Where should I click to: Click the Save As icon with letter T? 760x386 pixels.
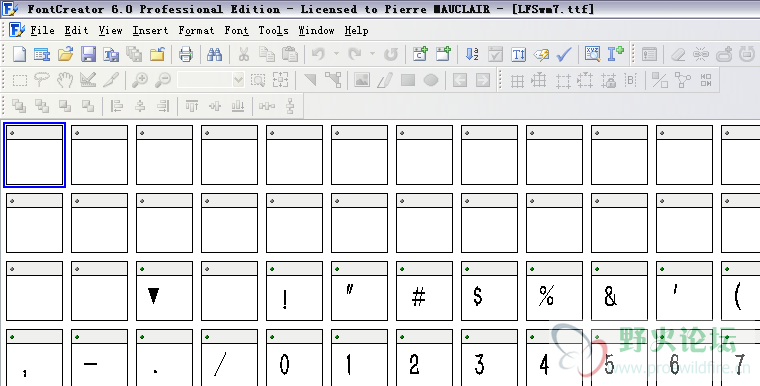(111, 54)
